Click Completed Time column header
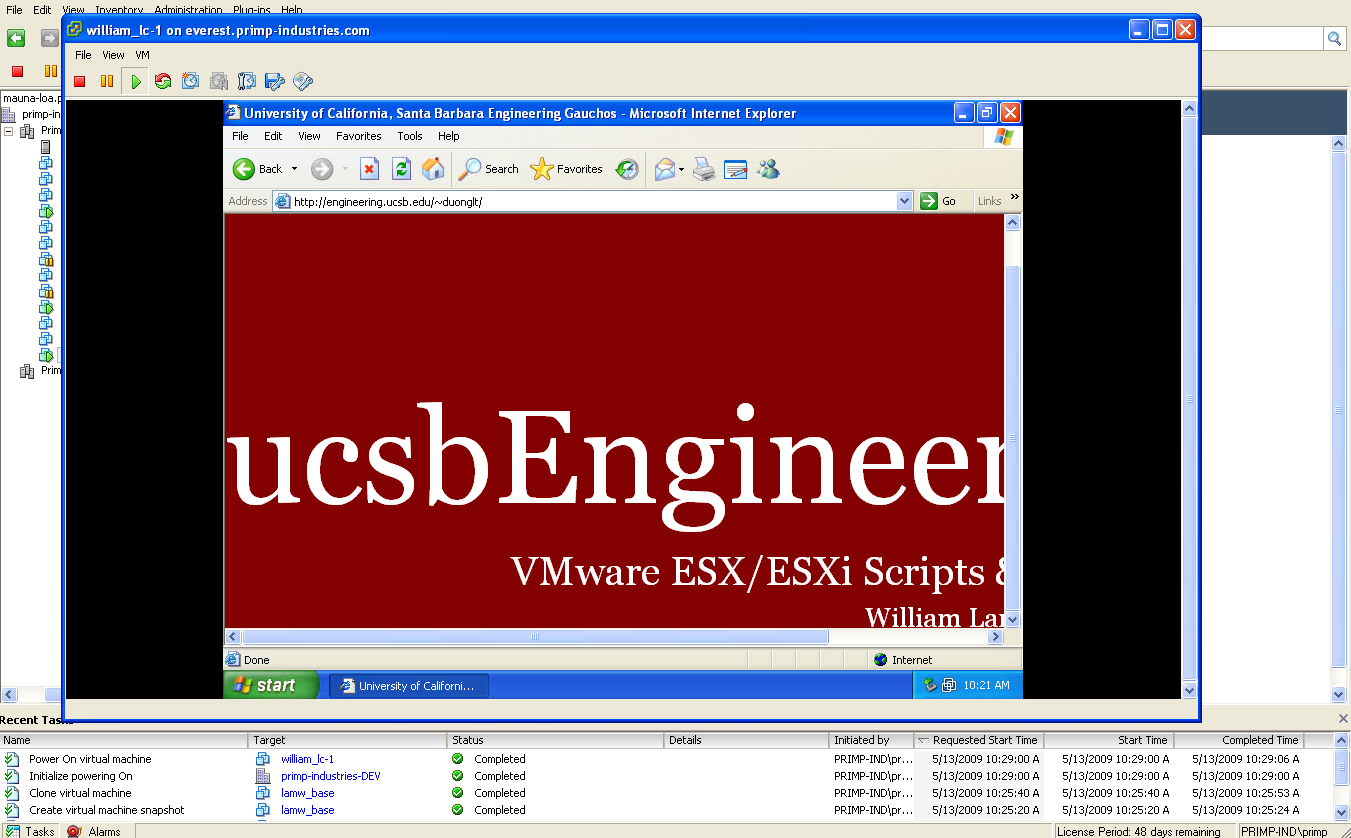Screen dimensions: 1351x838 pos(1239,740)
